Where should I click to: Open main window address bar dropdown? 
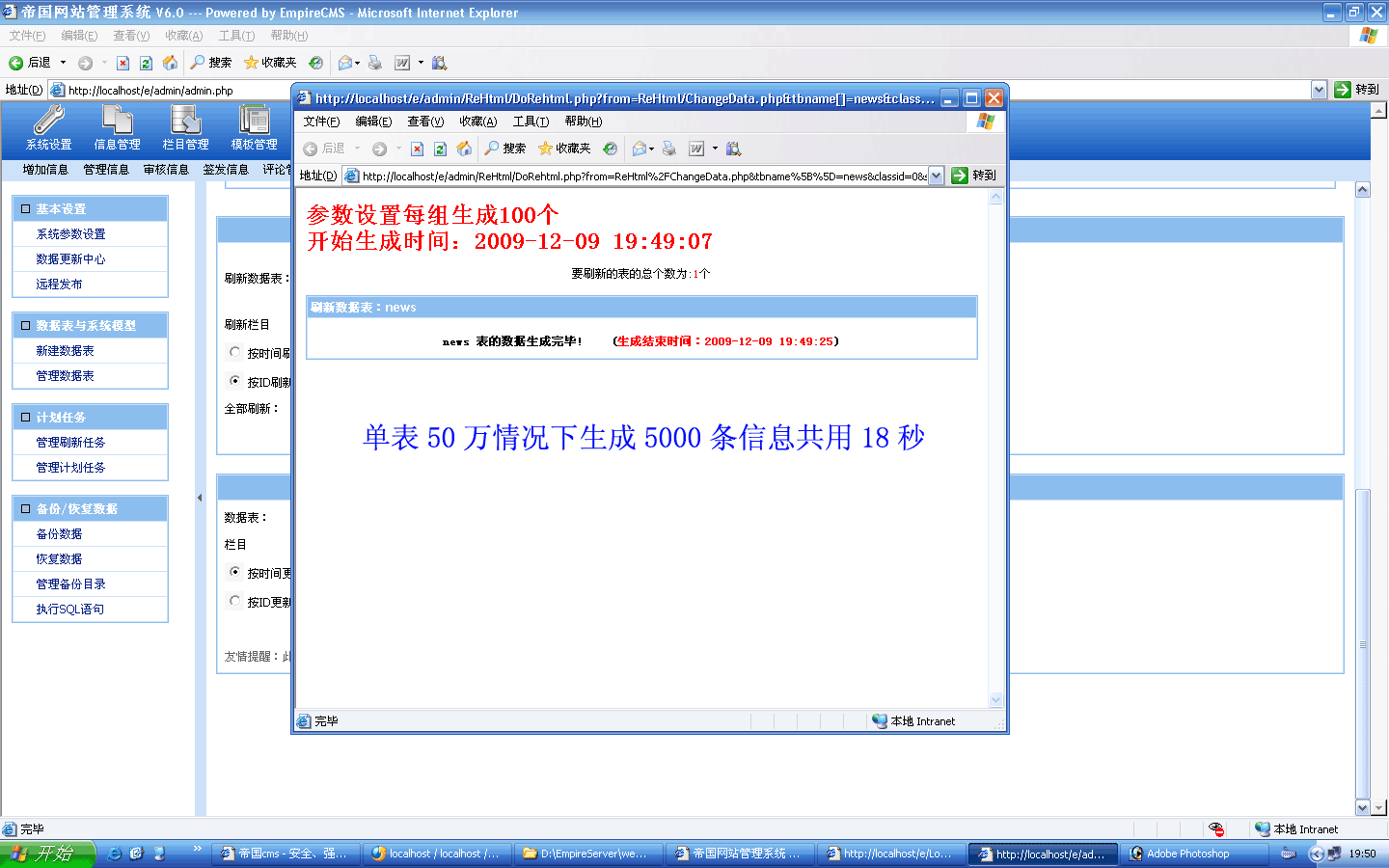1319,90
